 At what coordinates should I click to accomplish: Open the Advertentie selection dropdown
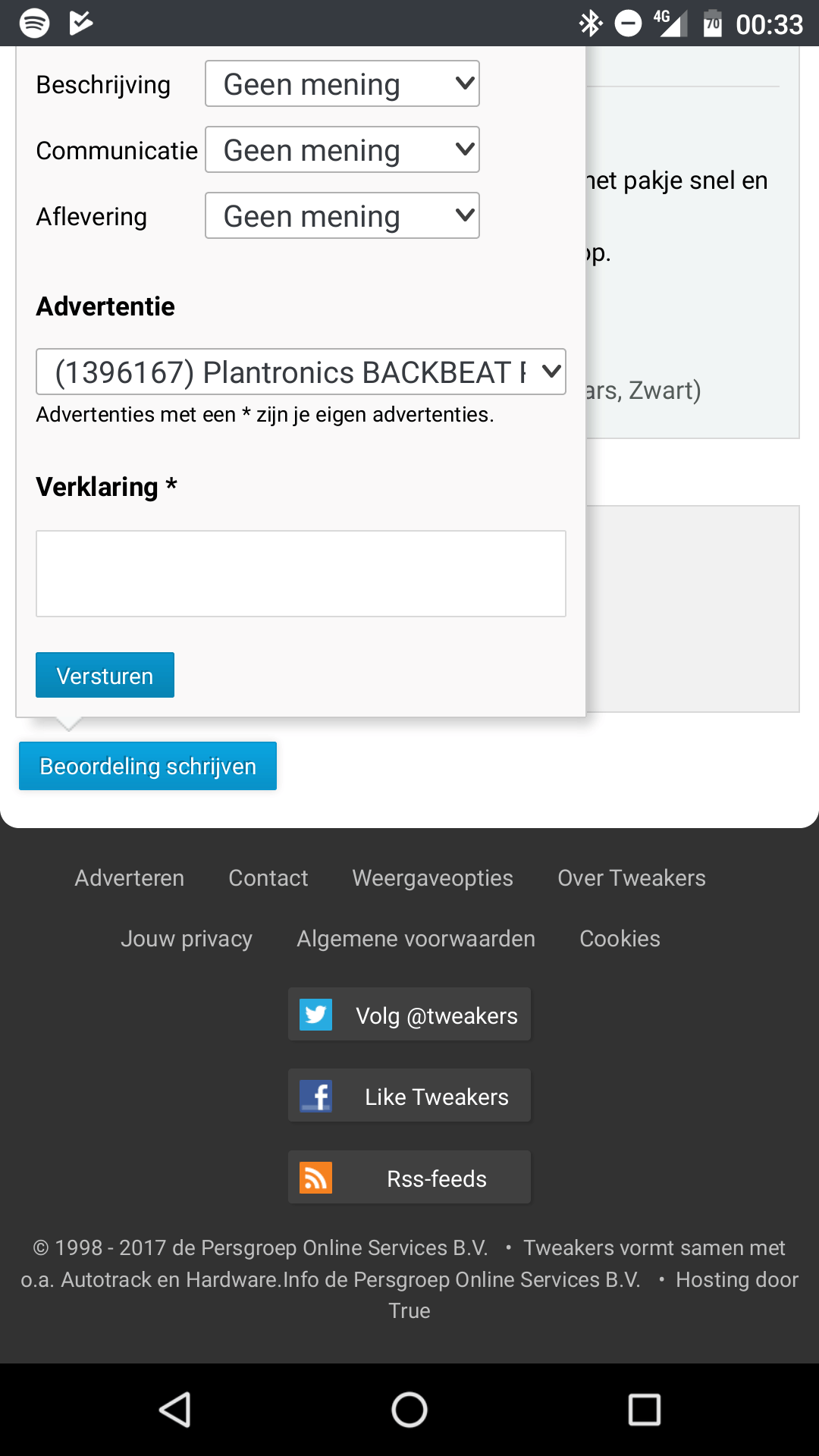tap(301, 372)
